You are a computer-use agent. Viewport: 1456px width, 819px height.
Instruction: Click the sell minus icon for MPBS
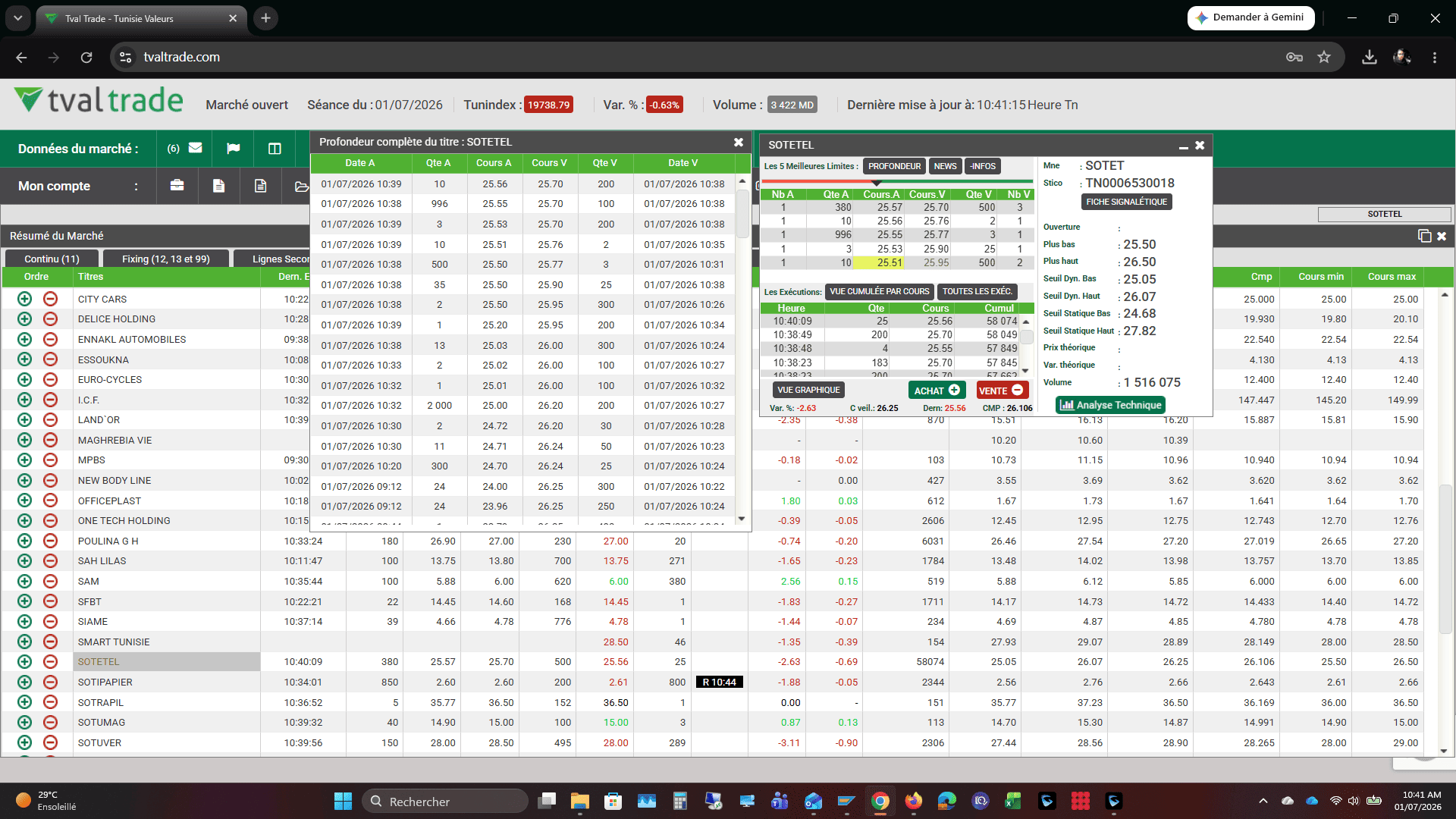point(50,460)
